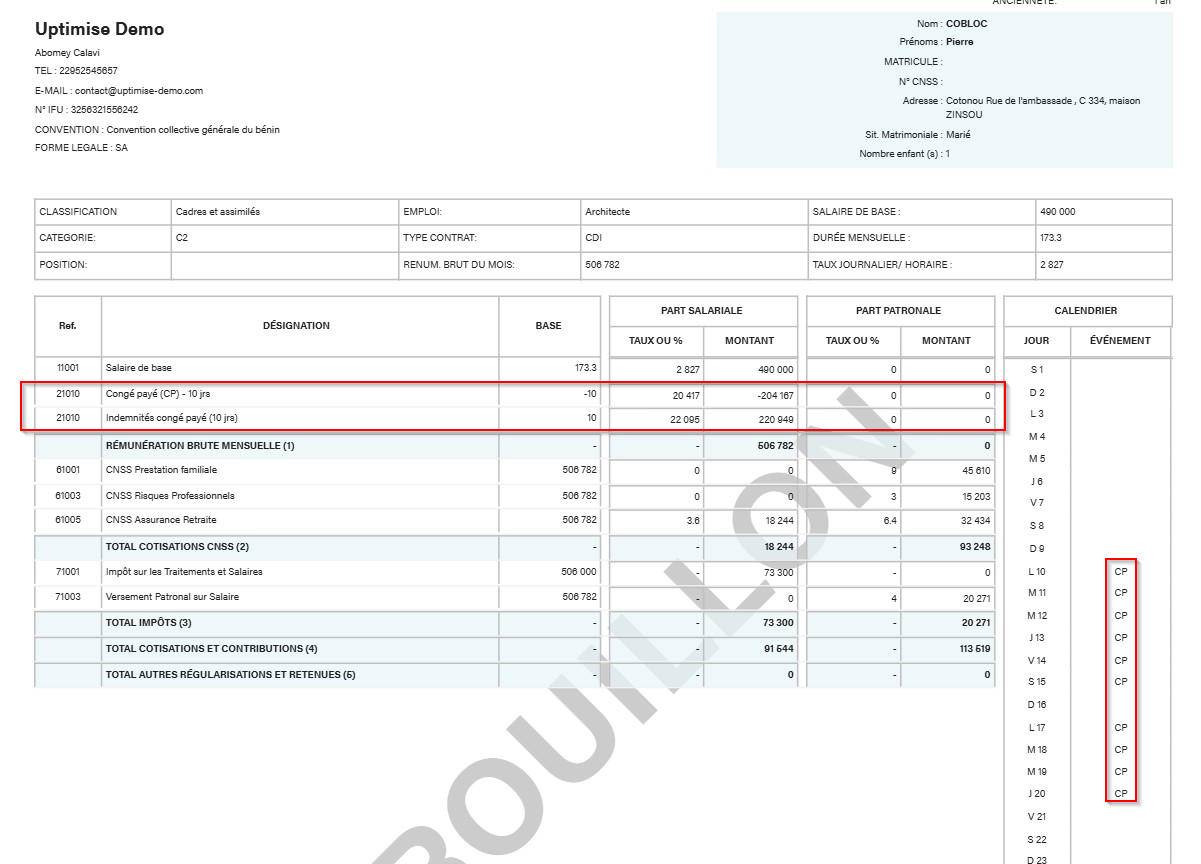This screenshot has width=1201, height=864.
Task: Click the DÉSIGNATION column header
Action: [x=296, y=326]
